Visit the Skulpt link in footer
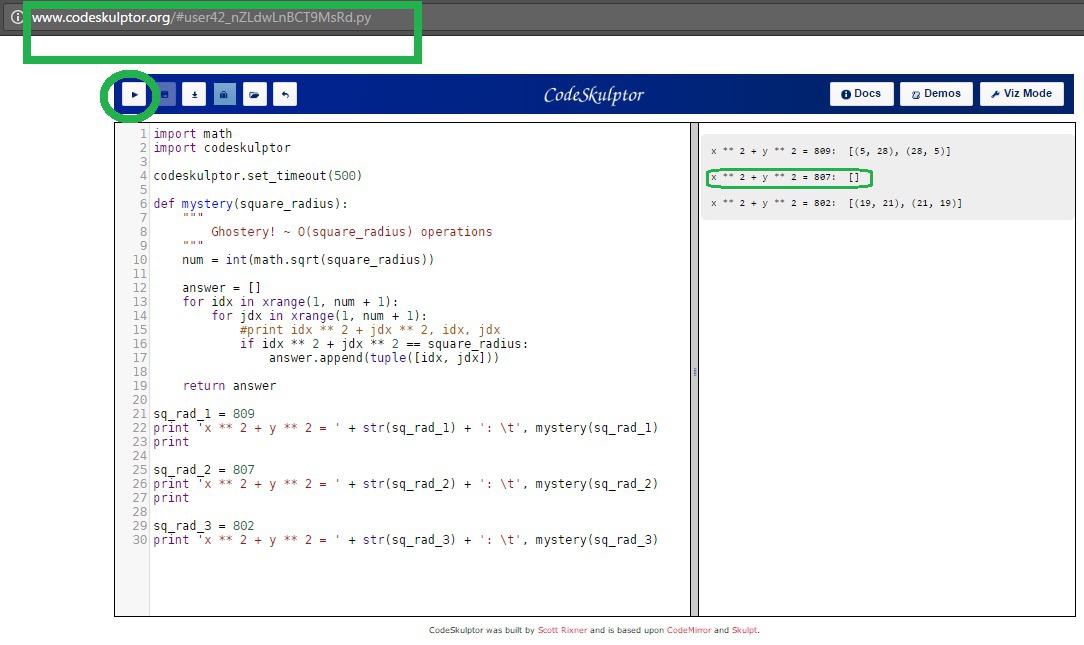The width and height of the screenshot is (1084, 645). [x=744, y=631]
